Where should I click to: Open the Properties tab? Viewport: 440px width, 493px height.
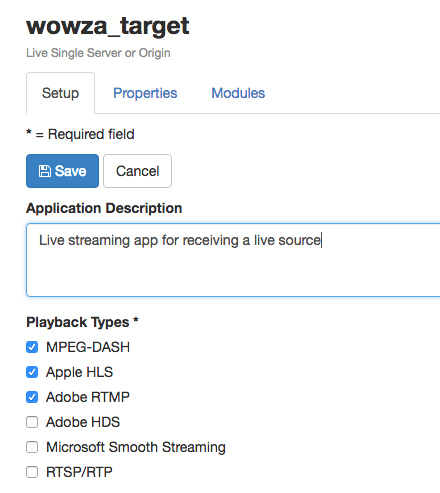pyautogui.click(x=145, y=93)
